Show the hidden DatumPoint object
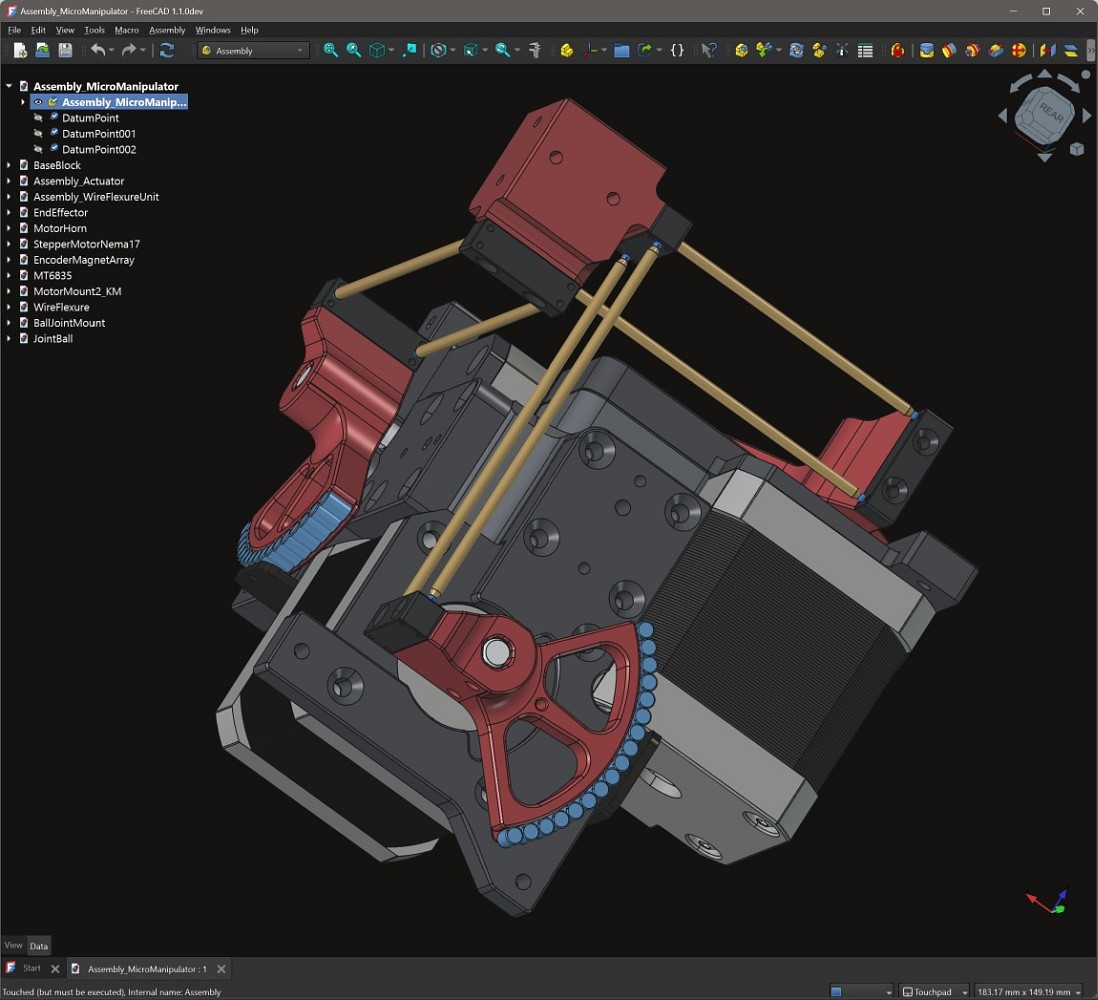 click(39, 118)
